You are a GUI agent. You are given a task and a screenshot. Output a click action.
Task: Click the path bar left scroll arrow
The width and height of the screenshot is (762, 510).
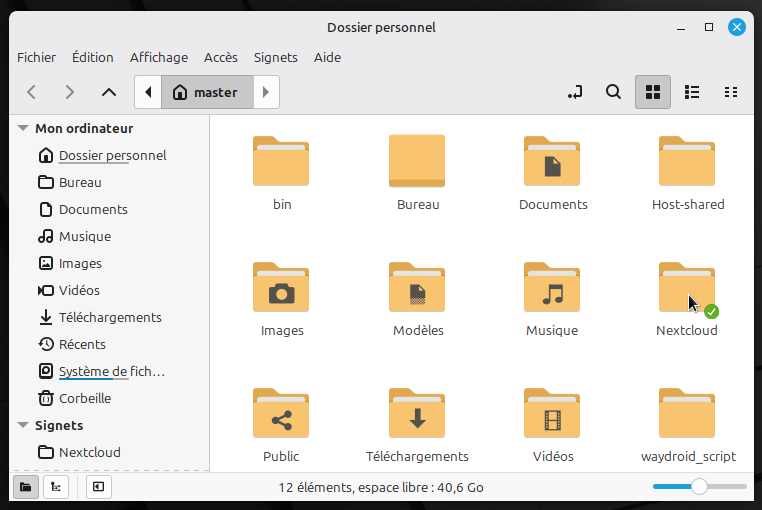click(148, 92)
